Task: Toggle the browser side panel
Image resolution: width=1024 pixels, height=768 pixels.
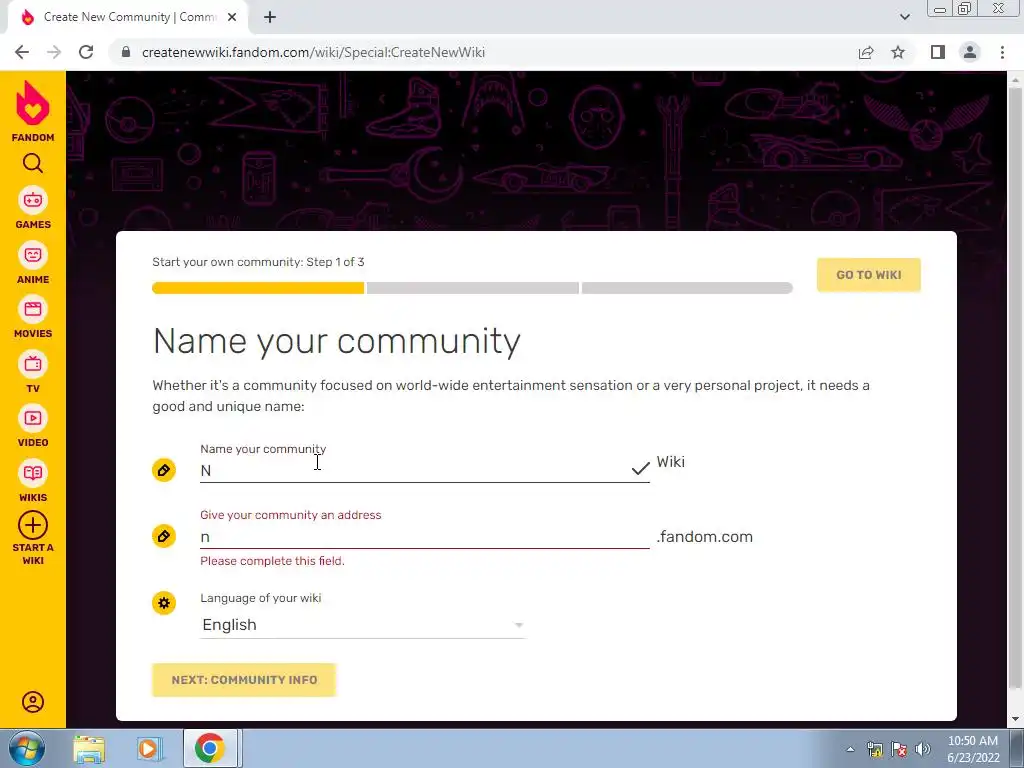Action: (938, 52)
